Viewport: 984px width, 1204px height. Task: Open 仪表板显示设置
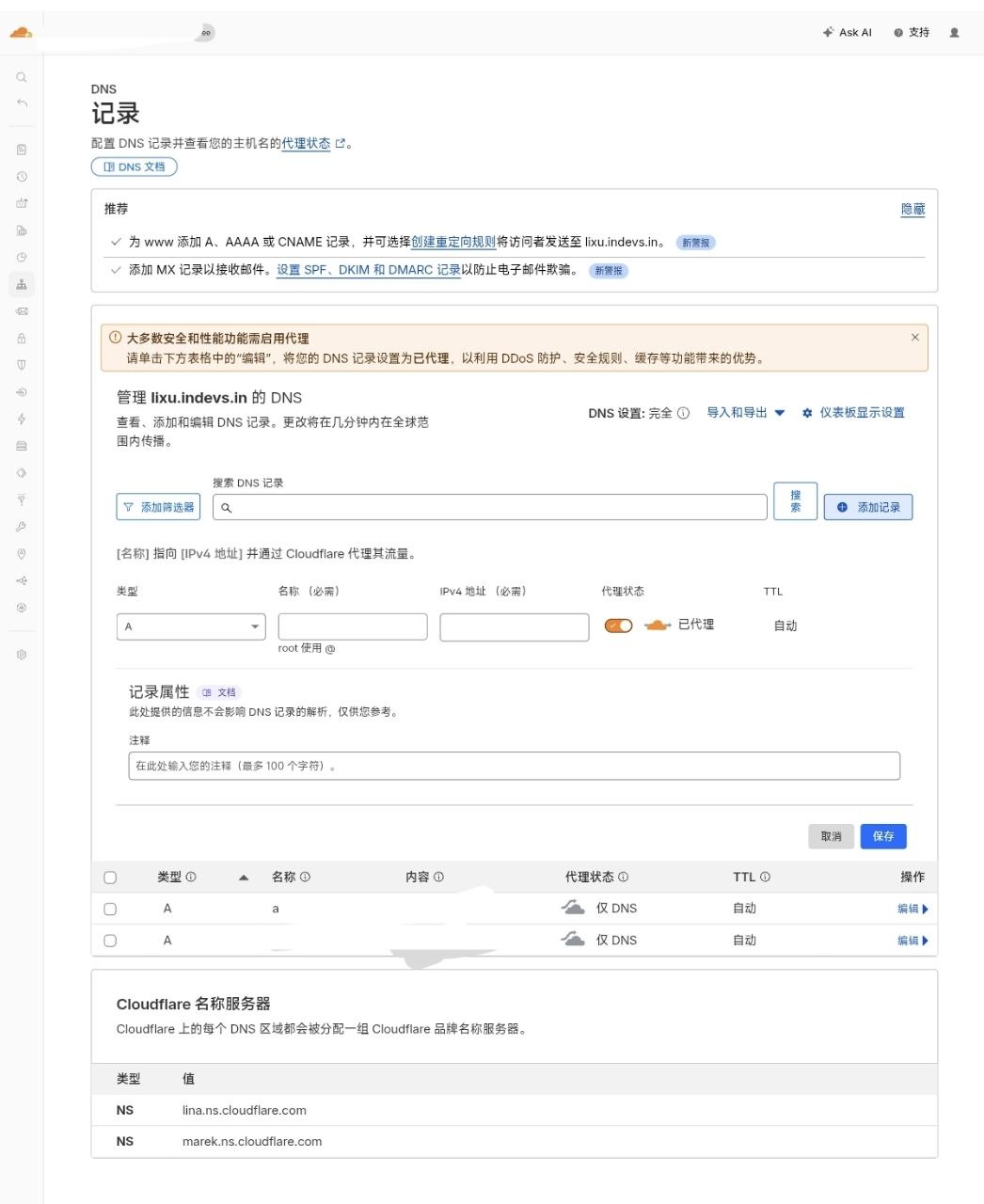pos(853,413)
